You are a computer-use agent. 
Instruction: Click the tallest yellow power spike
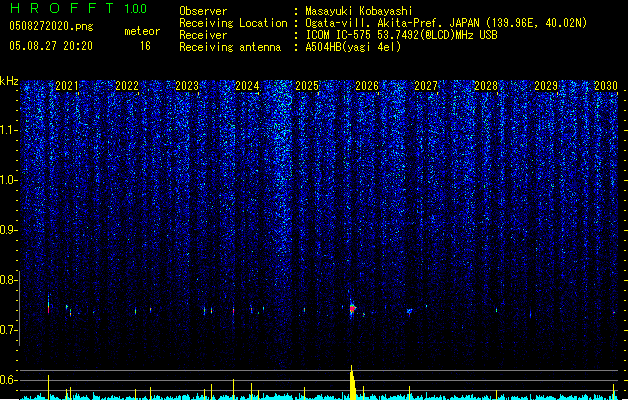click(x=352, y=382)
